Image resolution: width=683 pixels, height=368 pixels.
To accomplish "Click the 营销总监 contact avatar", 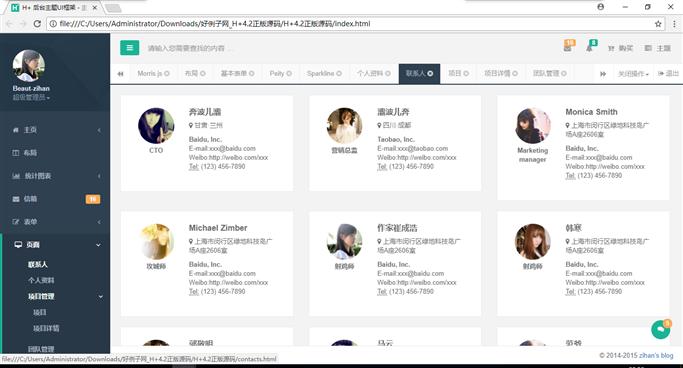I will click(344, 125).
